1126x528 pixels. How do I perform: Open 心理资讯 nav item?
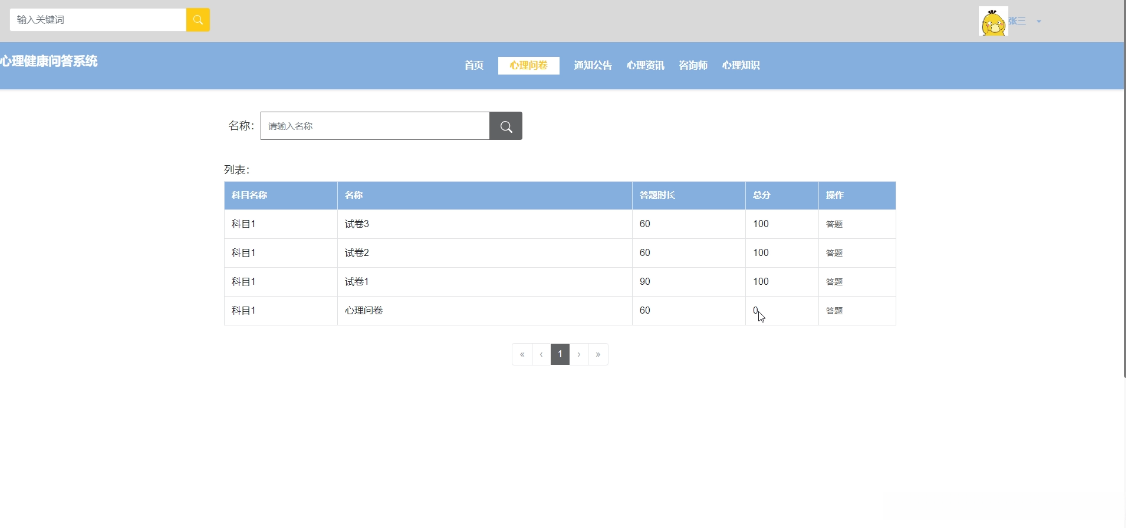click(x=646, y=65)
